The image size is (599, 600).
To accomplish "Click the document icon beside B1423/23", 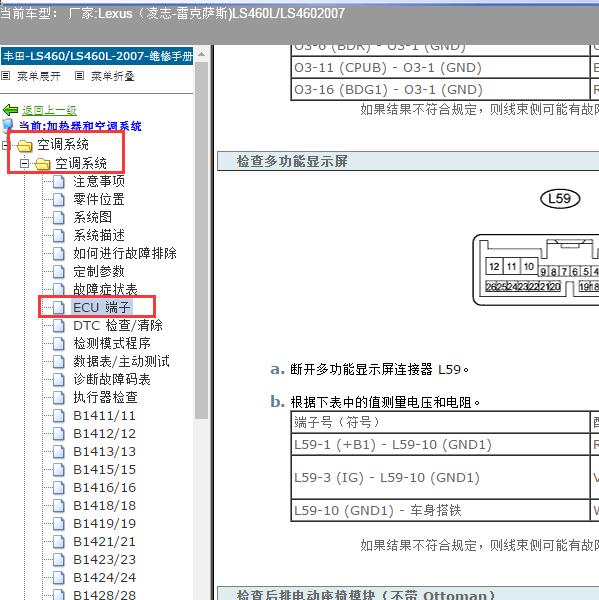I will [59, 560].
